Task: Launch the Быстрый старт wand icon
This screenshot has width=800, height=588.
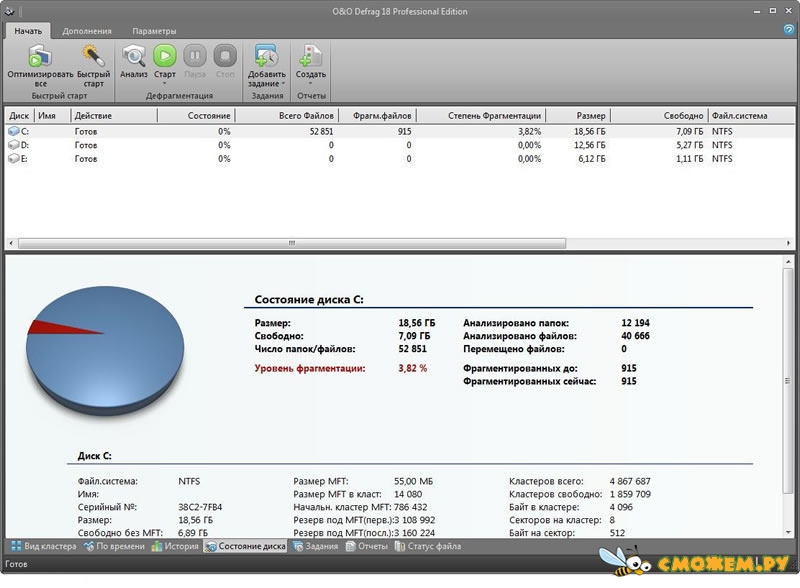Action: 93,56
